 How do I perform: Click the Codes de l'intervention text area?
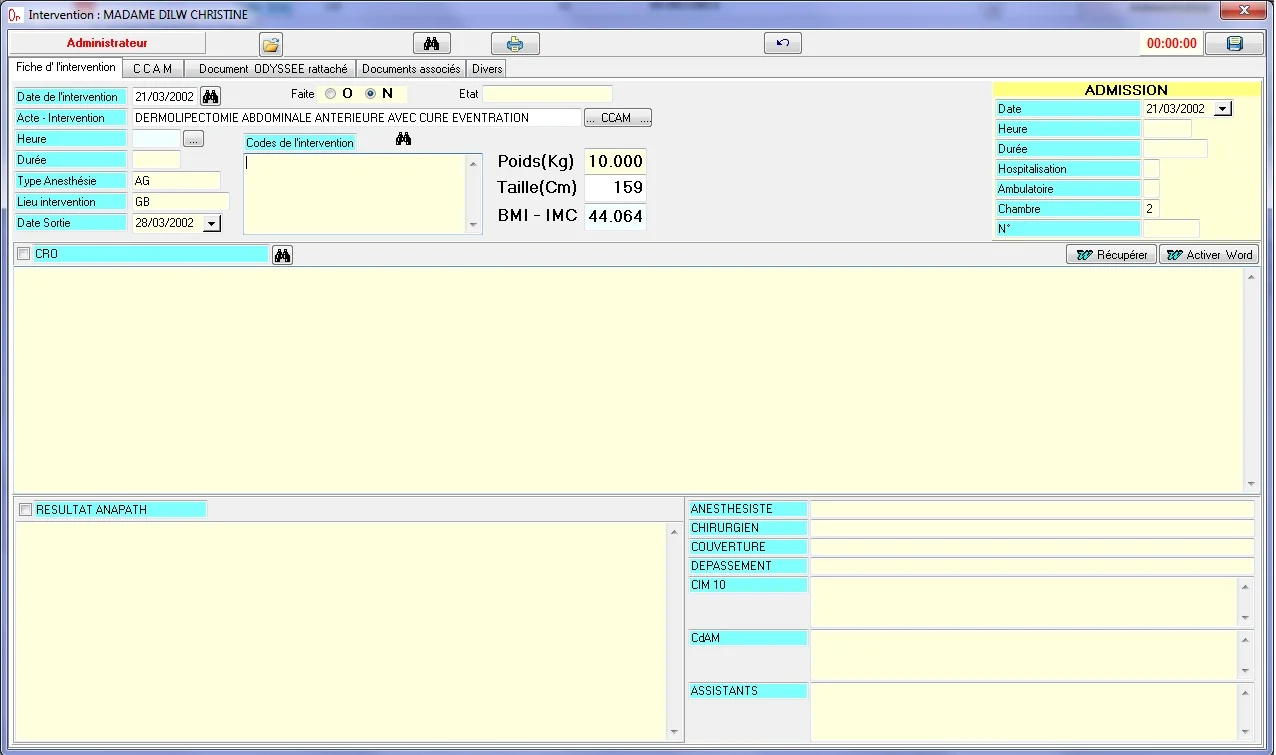tap(356, 194)
